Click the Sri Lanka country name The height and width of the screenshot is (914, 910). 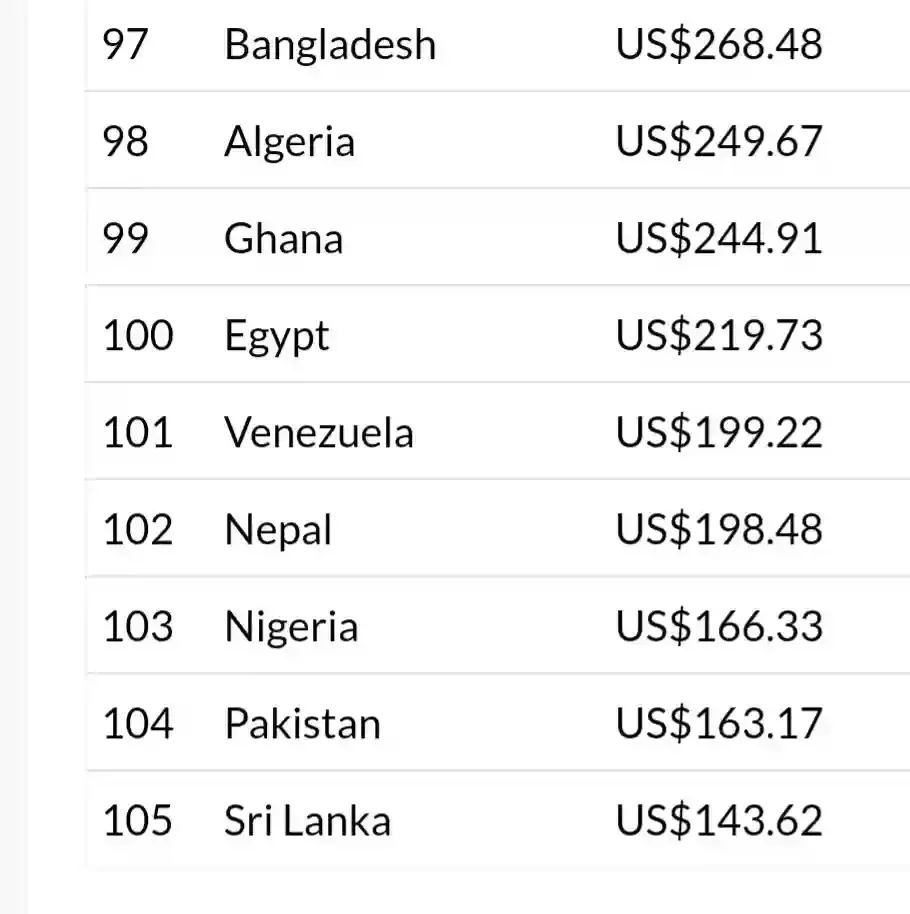tap(308, 820)
